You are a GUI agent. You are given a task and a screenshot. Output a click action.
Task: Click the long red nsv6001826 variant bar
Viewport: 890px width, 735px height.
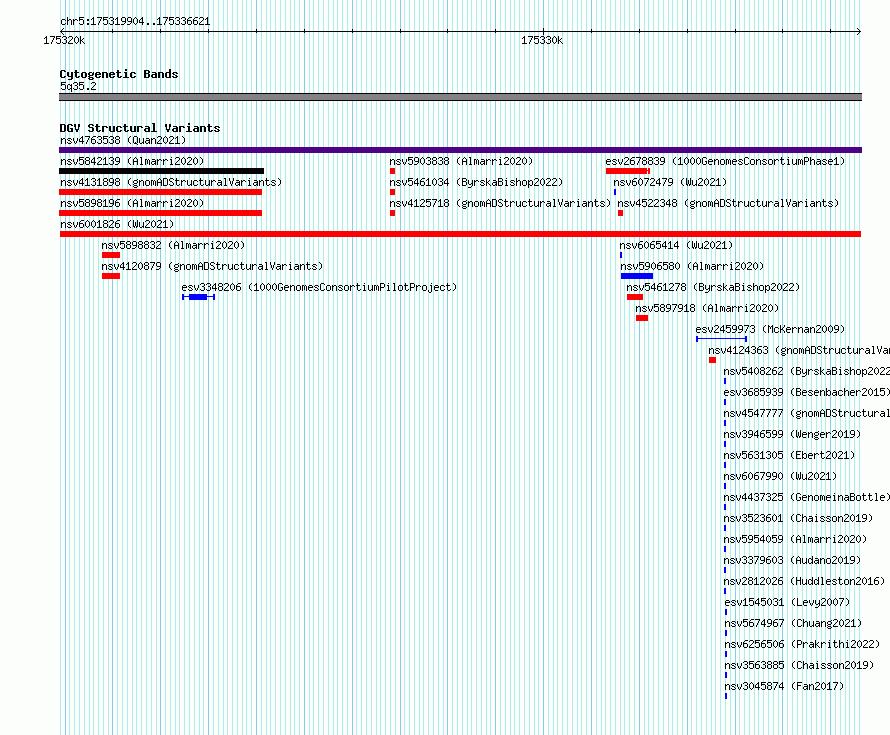pyautogui.click(x=460, y=234)
